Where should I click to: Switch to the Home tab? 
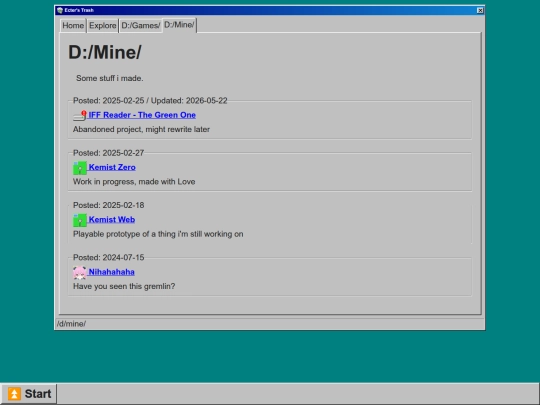point(73,26)
